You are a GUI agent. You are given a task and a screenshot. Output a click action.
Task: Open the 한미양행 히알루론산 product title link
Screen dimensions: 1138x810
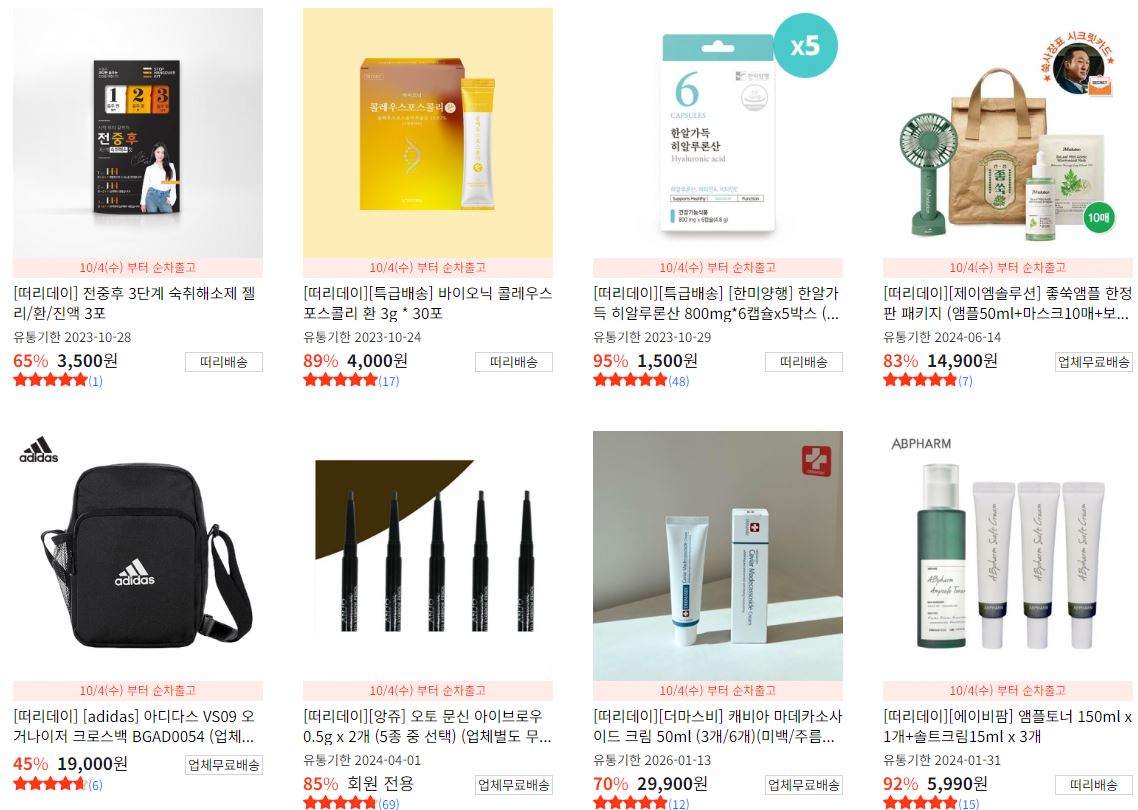coord(716,303)
